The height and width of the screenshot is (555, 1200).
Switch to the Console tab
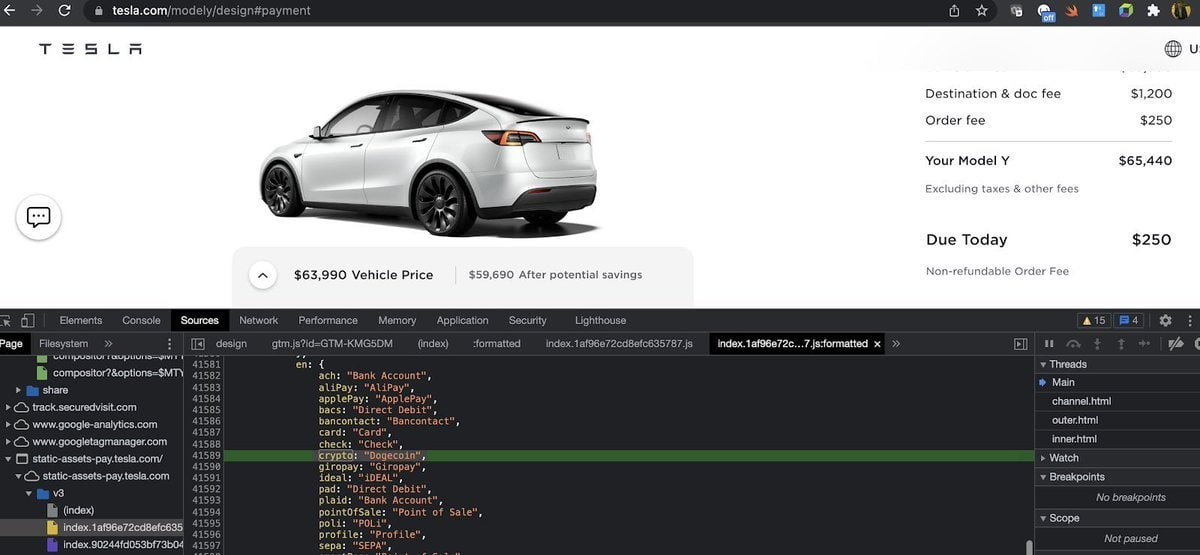pyautogui.click(x=141, y=321)
